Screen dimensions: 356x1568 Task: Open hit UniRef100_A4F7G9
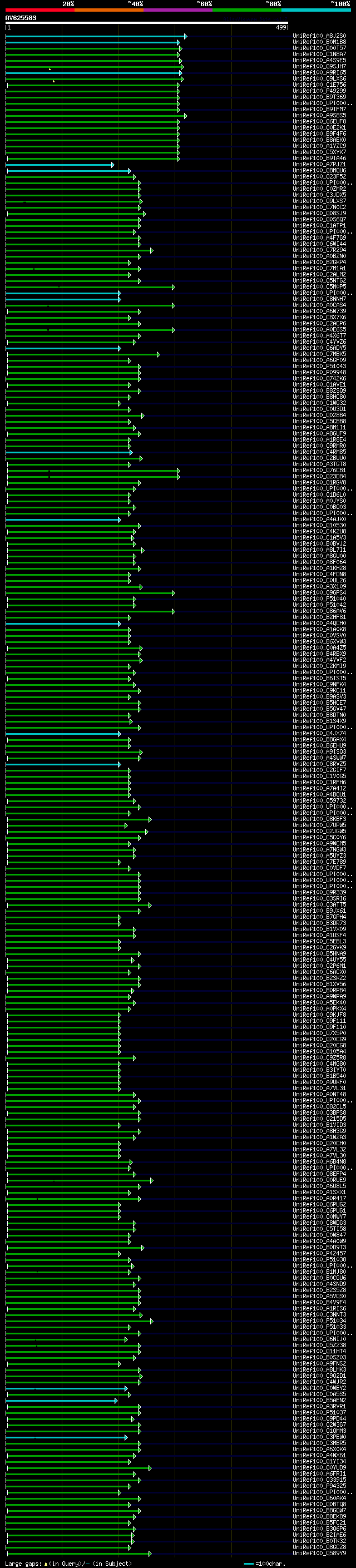point(319,238)
